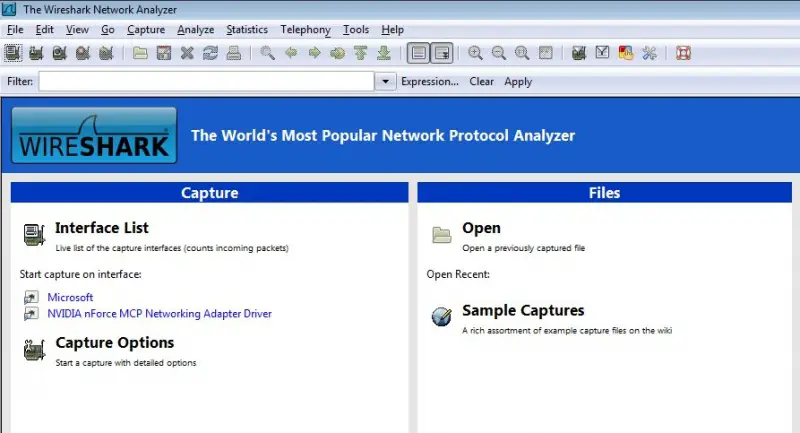Viewport: 800px width, 433px height.
Task: Open coloring rules toolbar icon
Action: (626, 53)
